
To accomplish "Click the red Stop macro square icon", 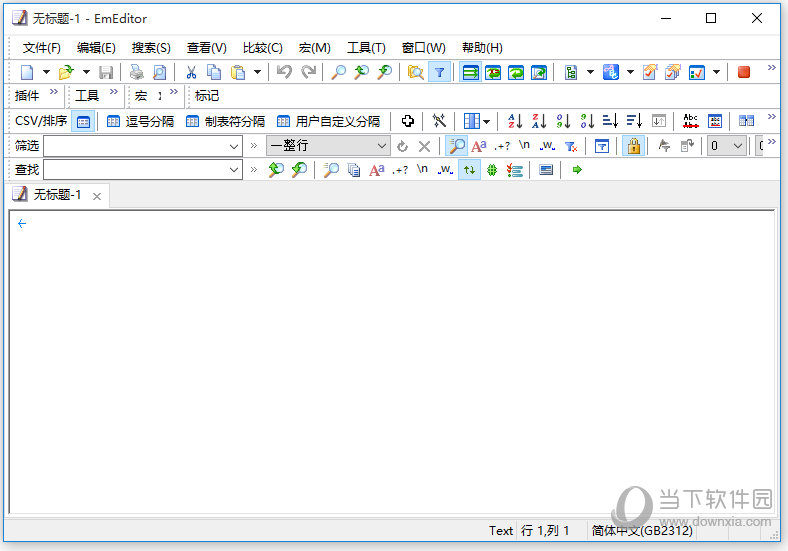I will pyautogui.click(x=744, y=72).
